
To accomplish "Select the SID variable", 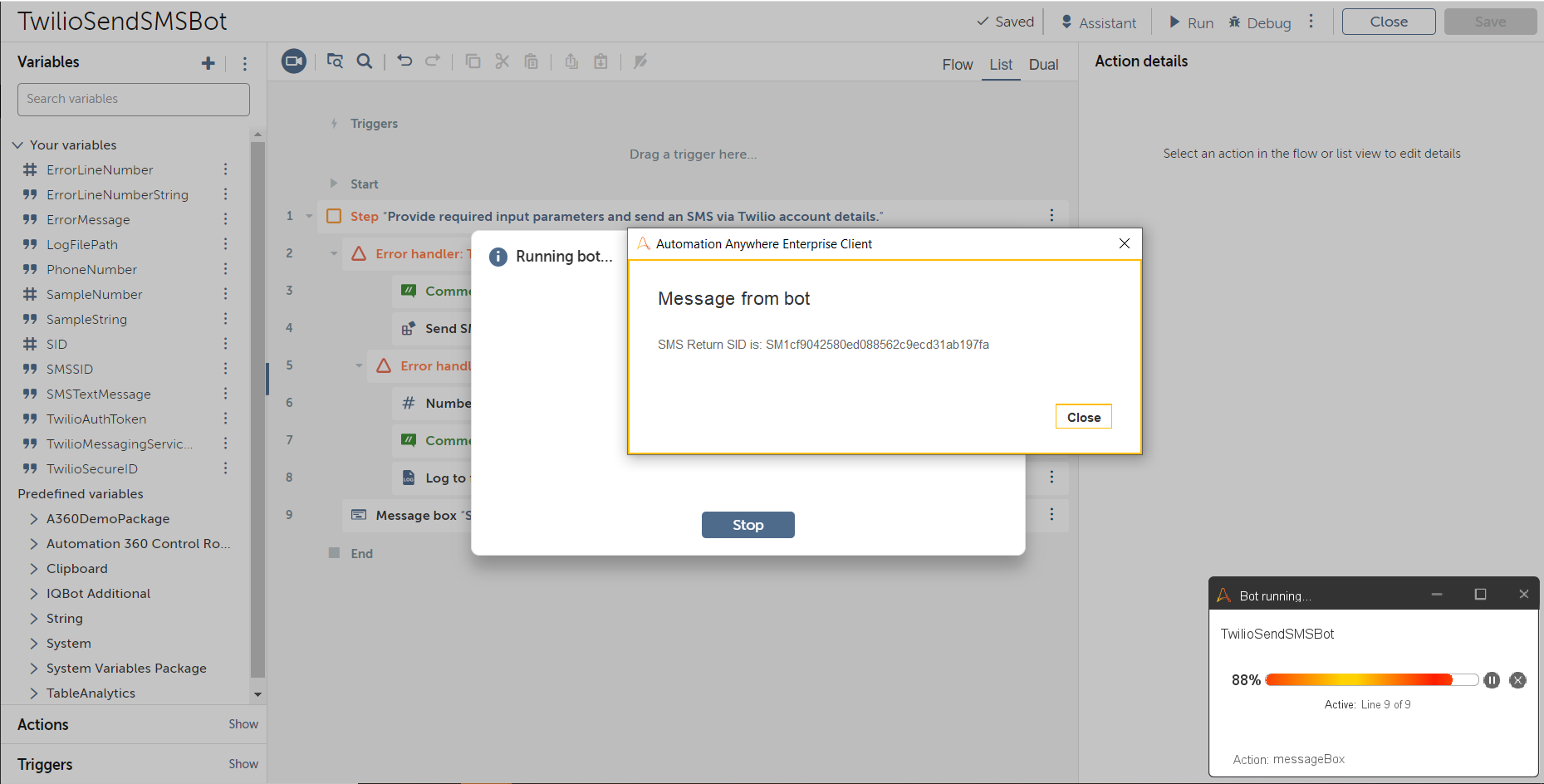I will click(56, 344).
